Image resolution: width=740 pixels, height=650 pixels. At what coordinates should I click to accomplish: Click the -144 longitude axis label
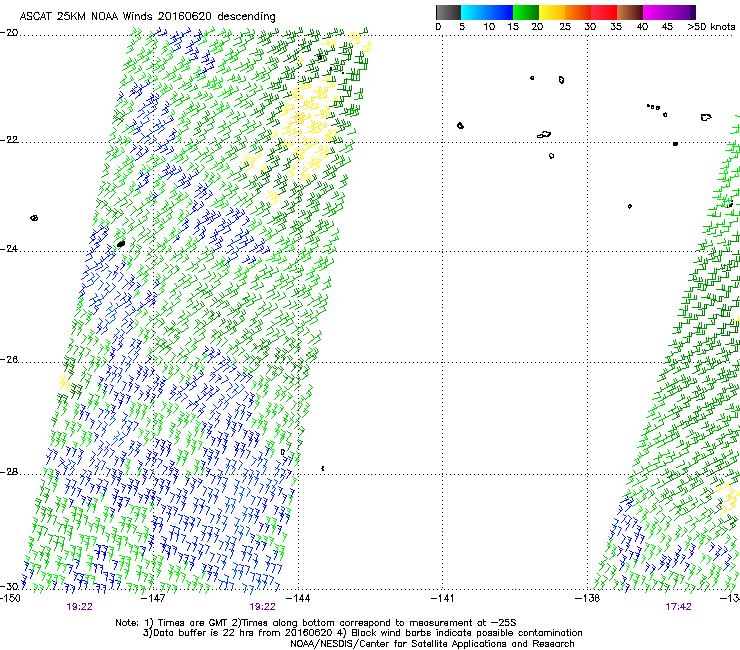pos(298,598)
